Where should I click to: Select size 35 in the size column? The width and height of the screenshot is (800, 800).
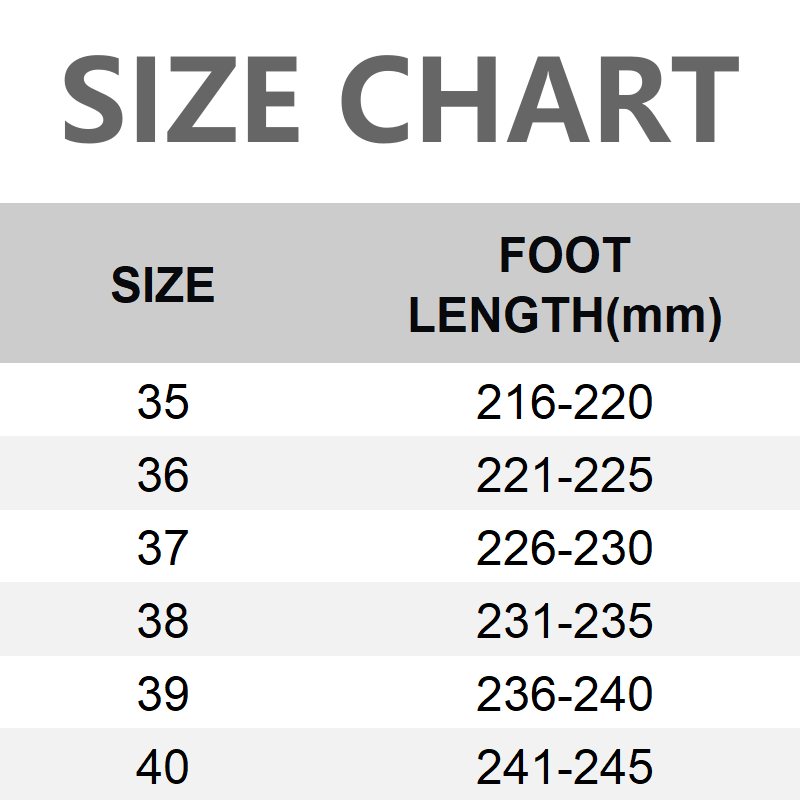tap(163, 403)
